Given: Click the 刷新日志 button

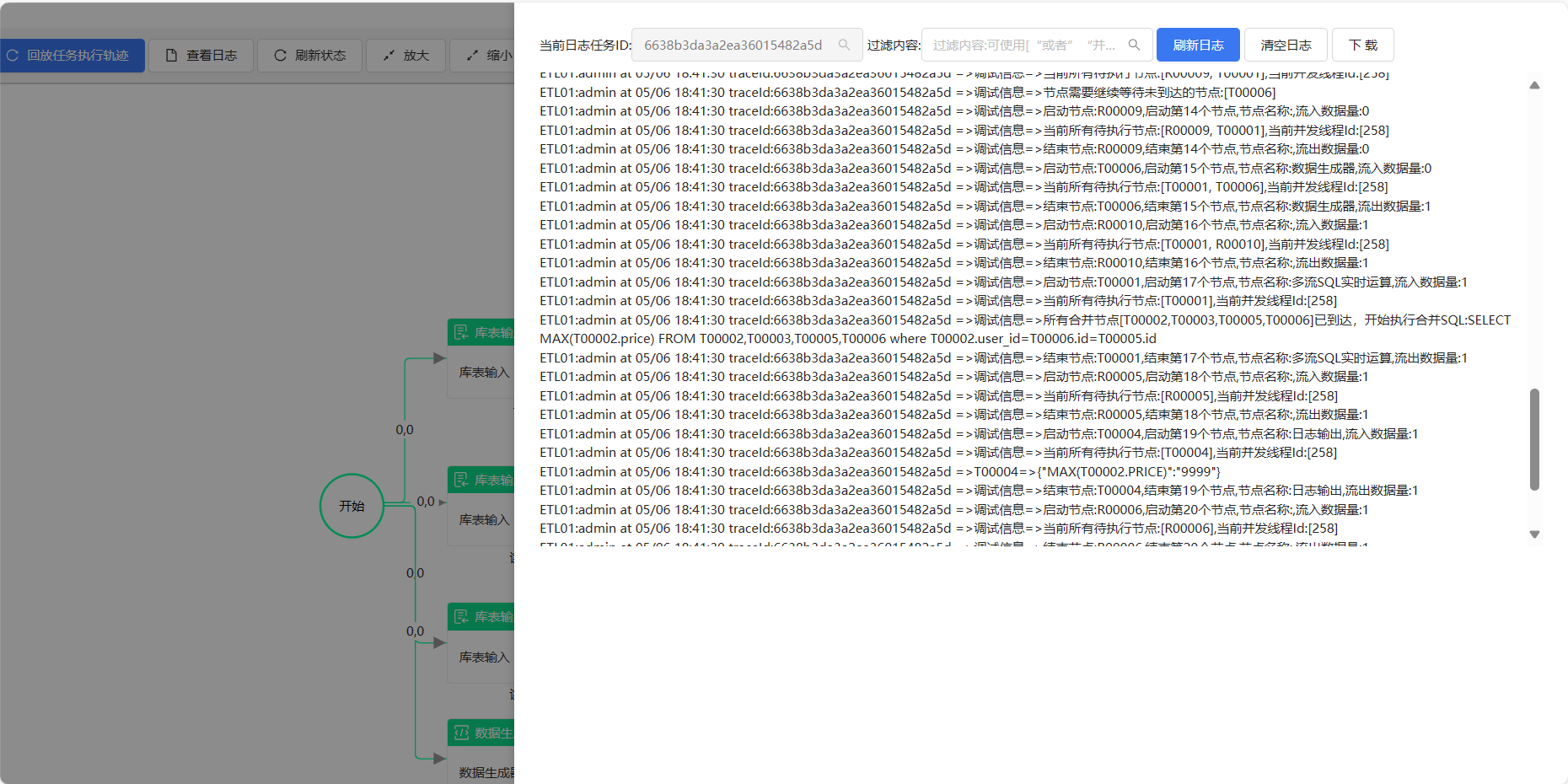Looking at the screenshot, I should coord(1198,45).
